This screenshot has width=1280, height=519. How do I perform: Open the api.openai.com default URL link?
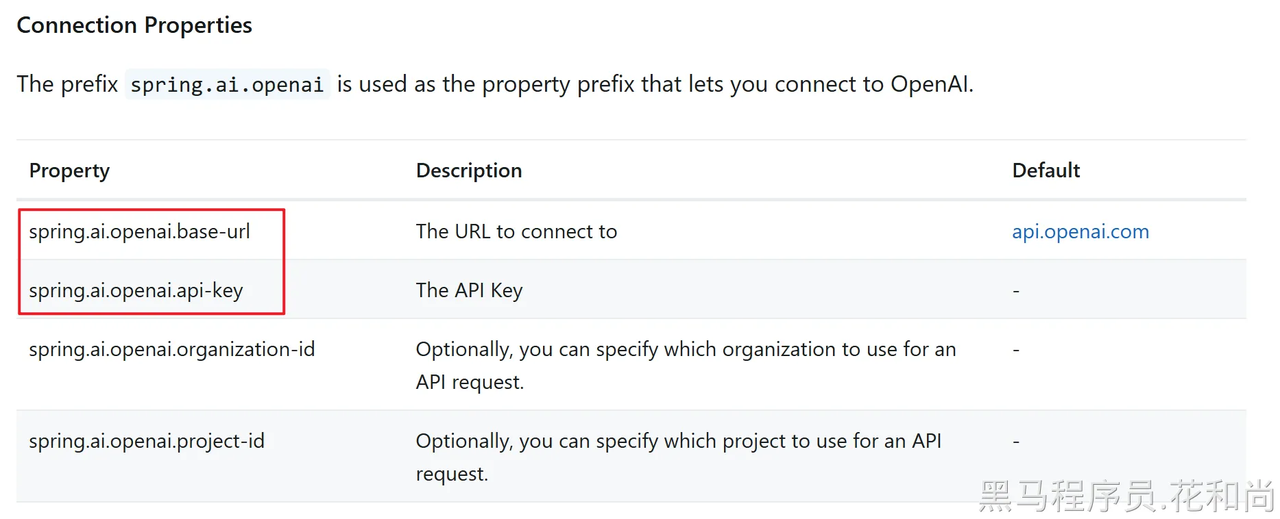pos(1080,231)
